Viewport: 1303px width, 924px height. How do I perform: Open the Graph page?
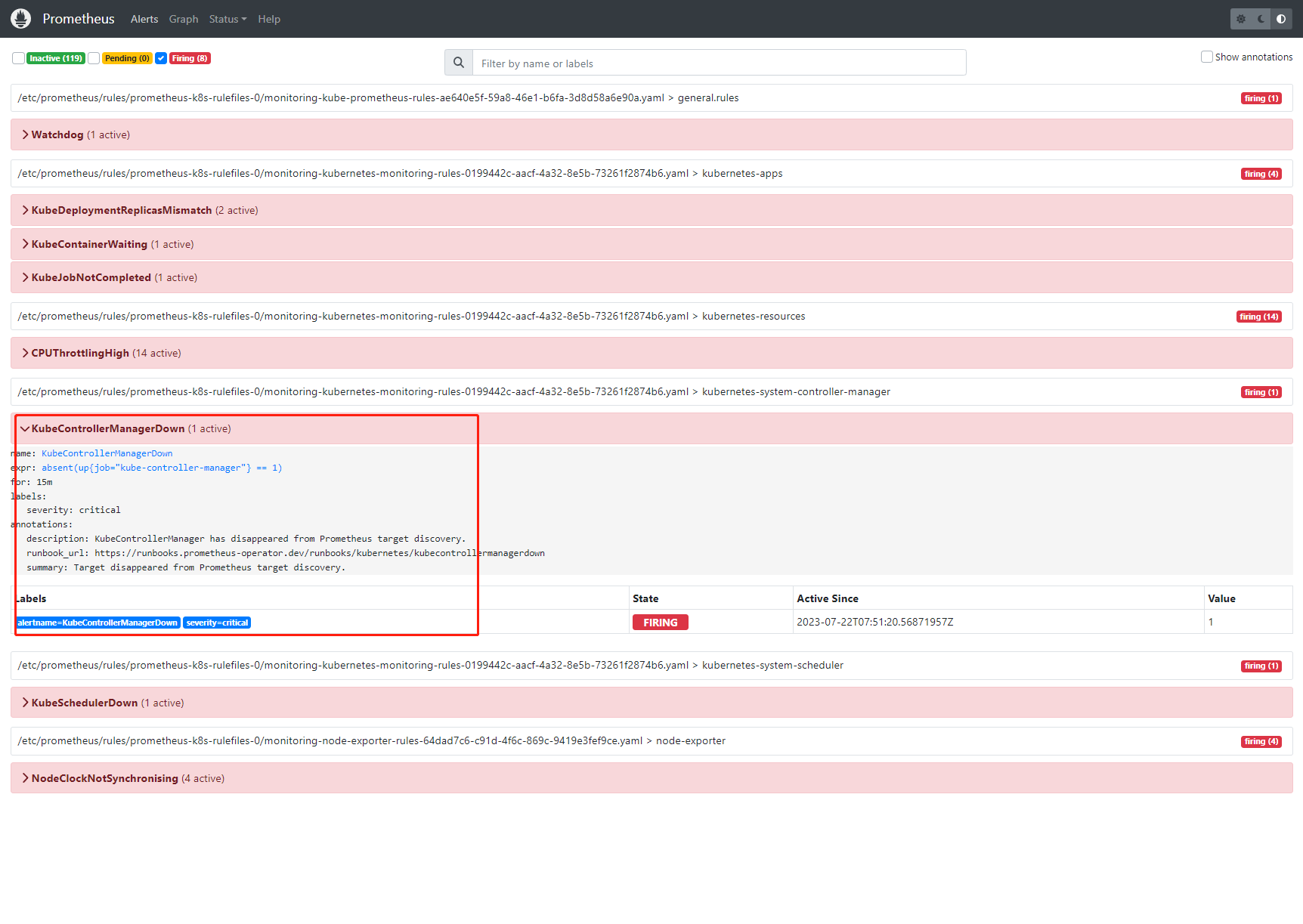184,19
